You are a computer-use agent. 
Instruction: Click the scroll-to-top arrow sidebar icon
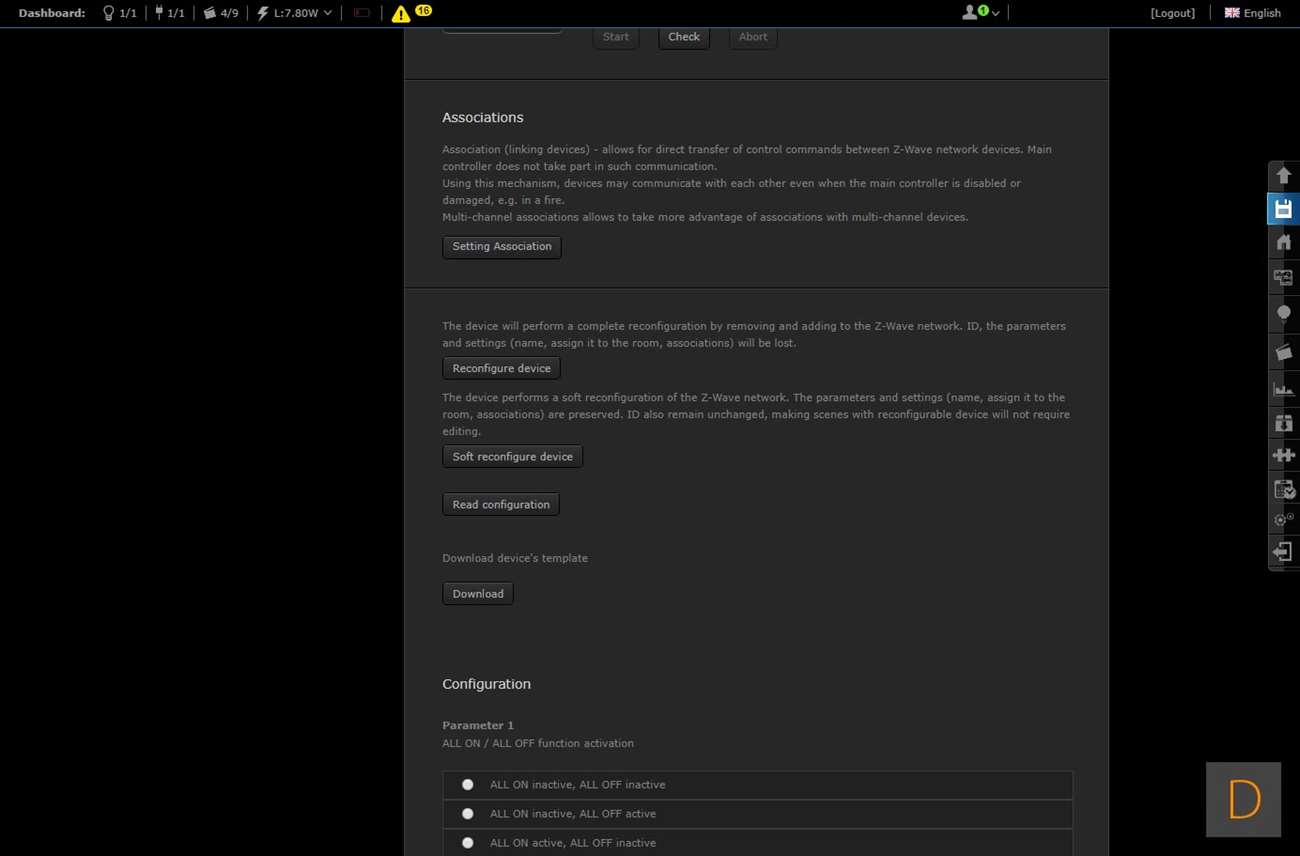pos(1284,176)
